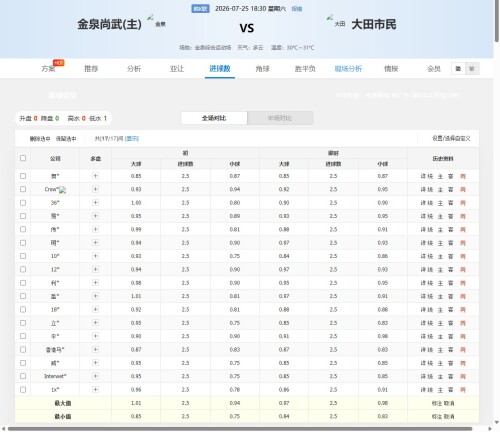The image size is (500, 432).
Task: Open 设置/选择盘定义 settings
Action: click(x=451, y=138)
